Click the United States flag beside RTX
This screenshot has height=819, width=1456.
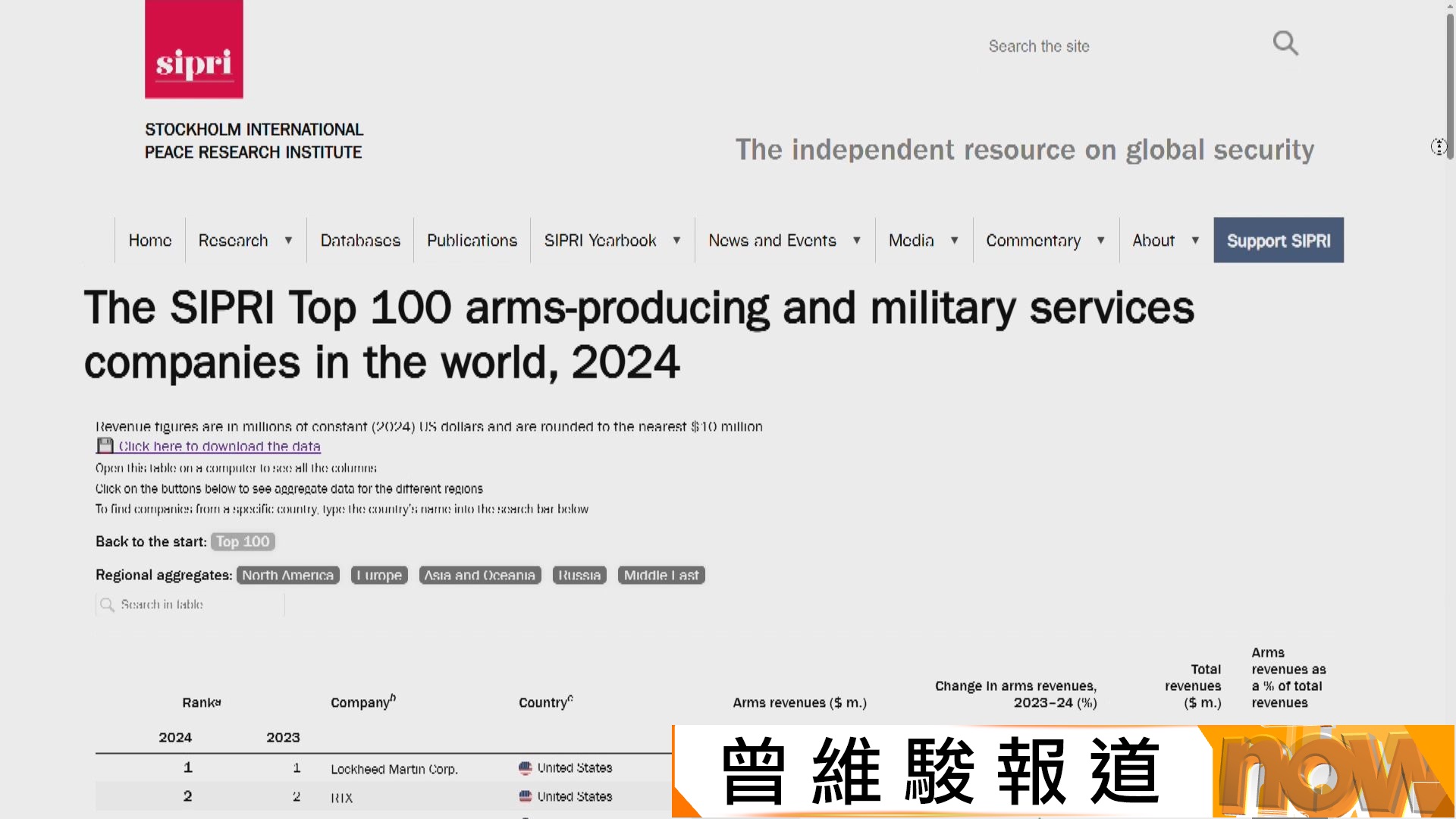point(524,796)
